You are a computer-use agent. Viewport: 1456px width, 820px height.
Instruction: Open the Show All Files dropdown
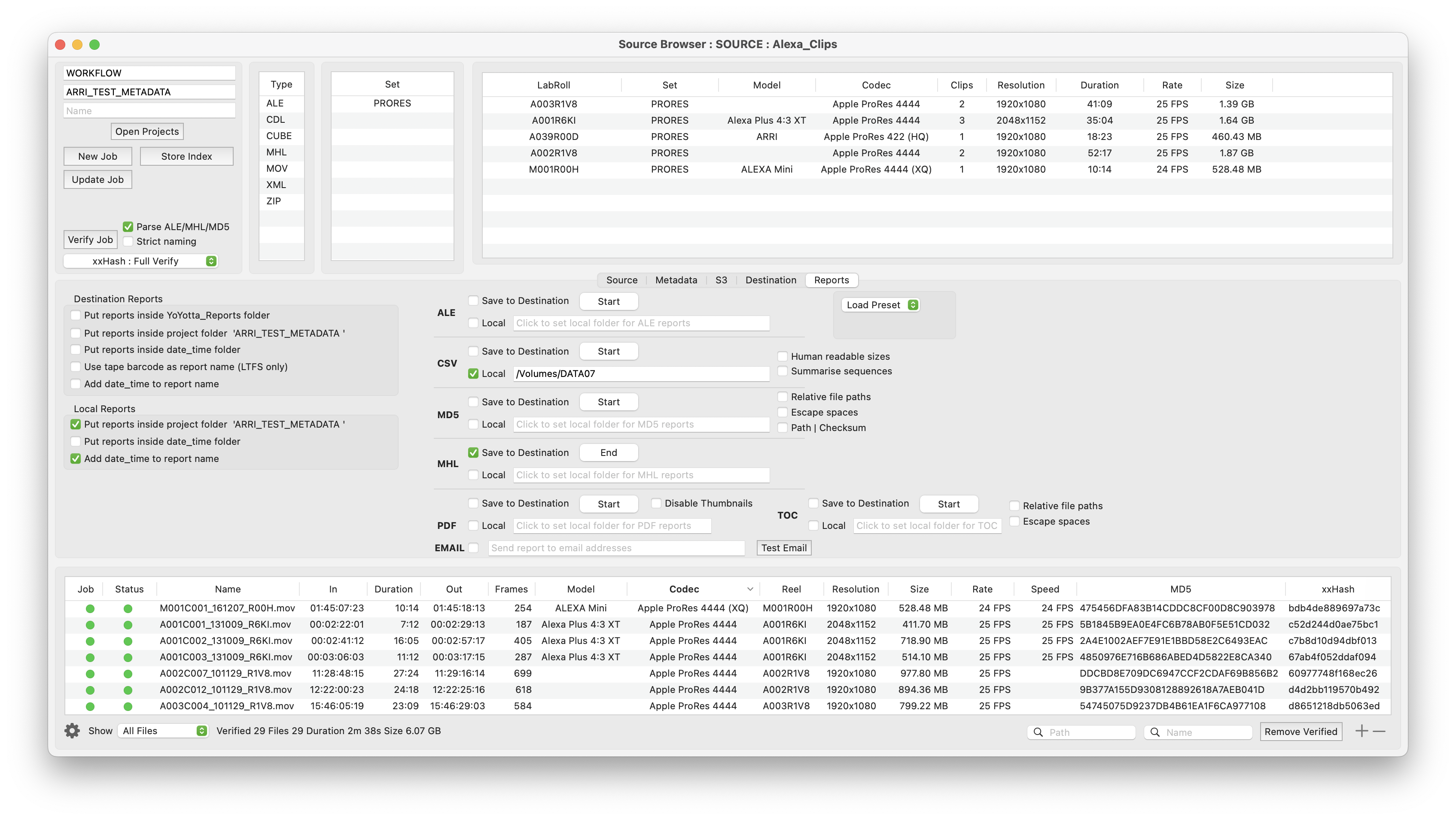click(163, 731)
